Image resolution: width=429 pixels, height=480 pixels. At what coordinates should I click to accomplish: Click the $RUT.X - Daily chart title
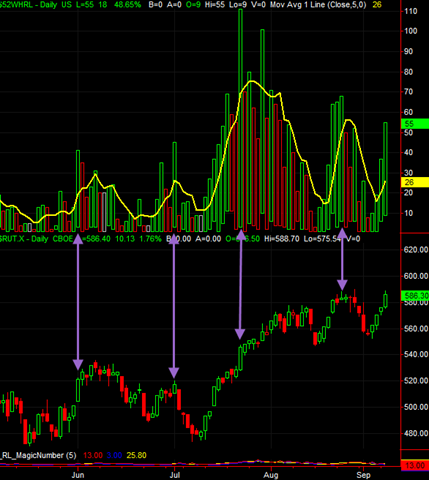click(x=24, y=239)
